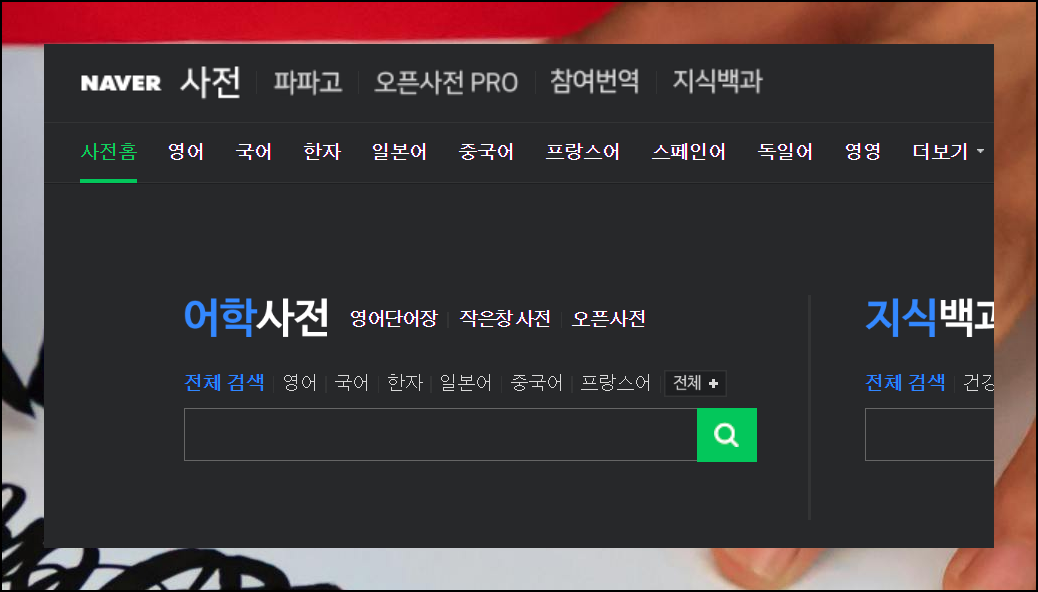Switch to the 프랑스어 dictionary tab
Viewport: 1038px width, 592px height.
(x=583, y=152)
